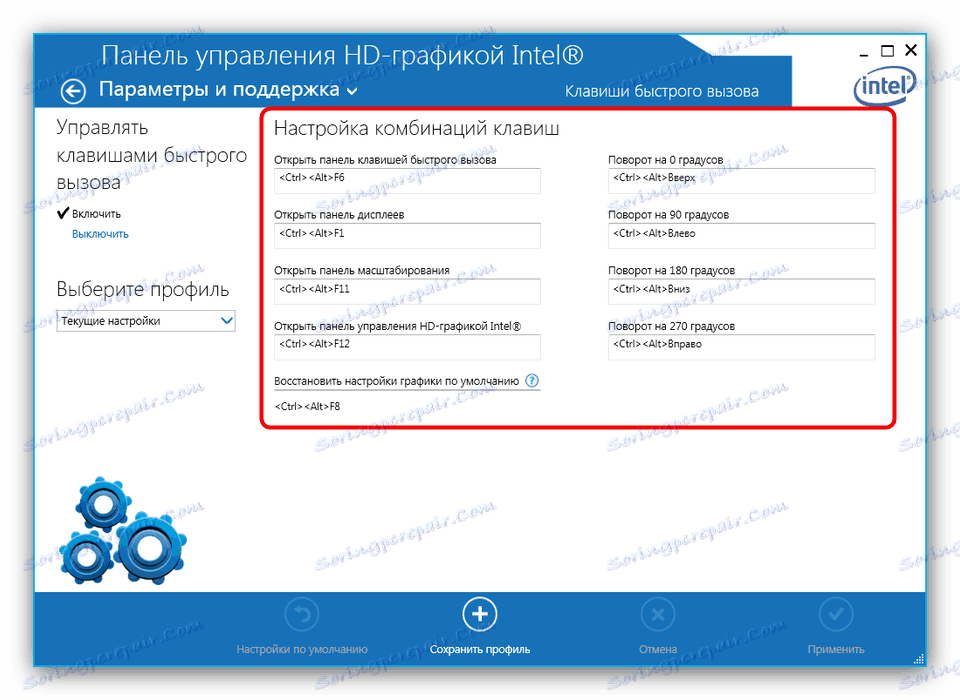Click the Применить checkmark icon

click(x=836, y=614)
